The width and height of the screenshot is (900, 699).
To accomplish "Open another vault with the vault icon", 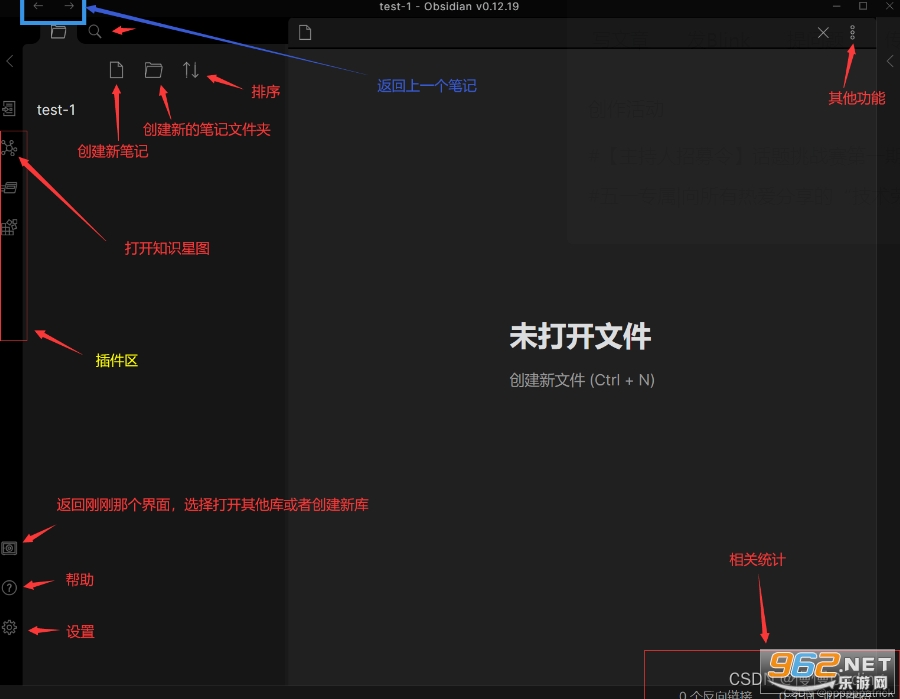I will click(x=9, y=548).
